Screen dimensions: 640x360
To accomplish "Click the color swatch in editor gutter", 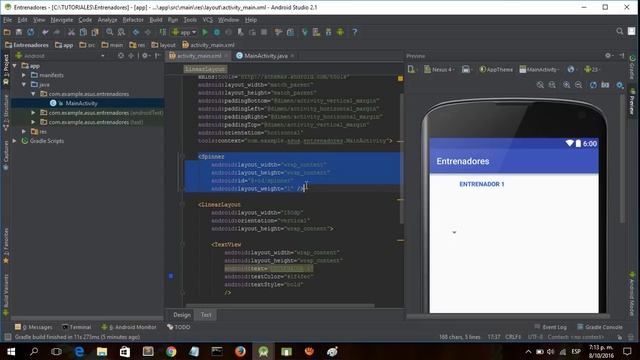I will point(171,276).
